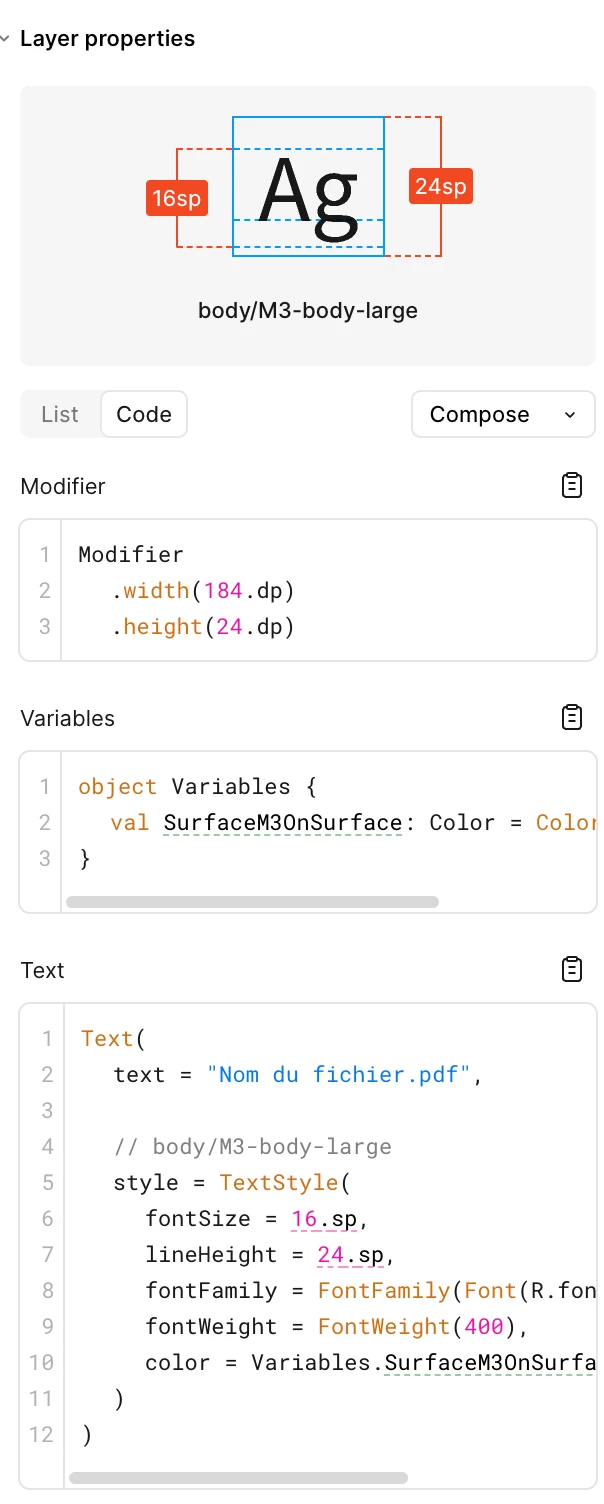Click the Layer properties heading
604x1504 pixels.
[107, 39]
